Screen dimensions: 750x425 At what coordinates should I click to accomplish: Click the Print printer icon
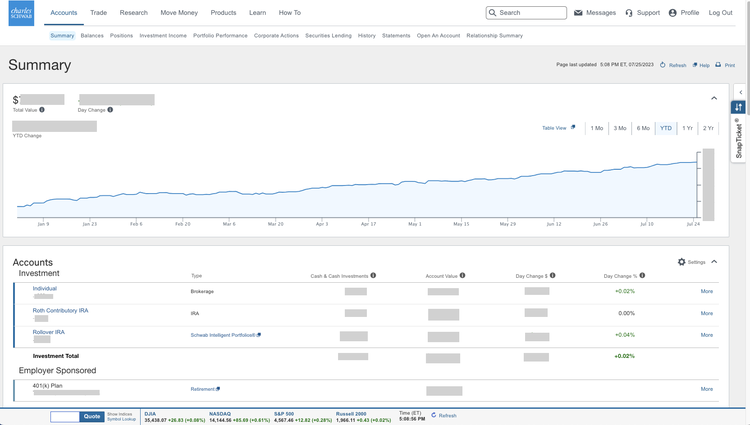tap(718, 65)
